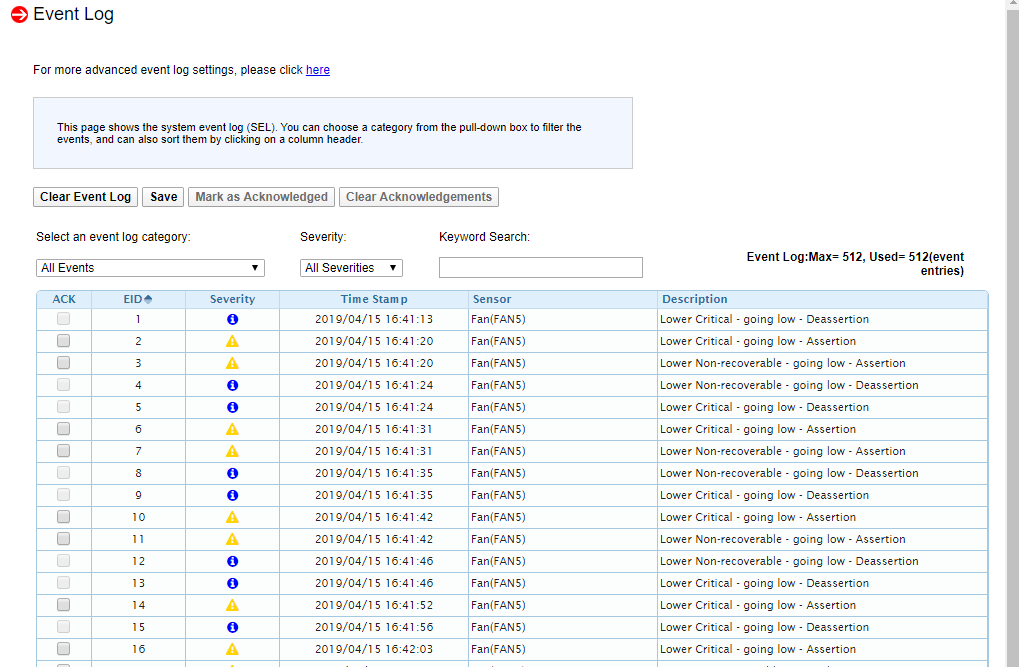Image resolution: width=1019 pixels, height=667 pixels.
Task: Click timestamp 2019/04/15 16:41:56
Action: 374,627
